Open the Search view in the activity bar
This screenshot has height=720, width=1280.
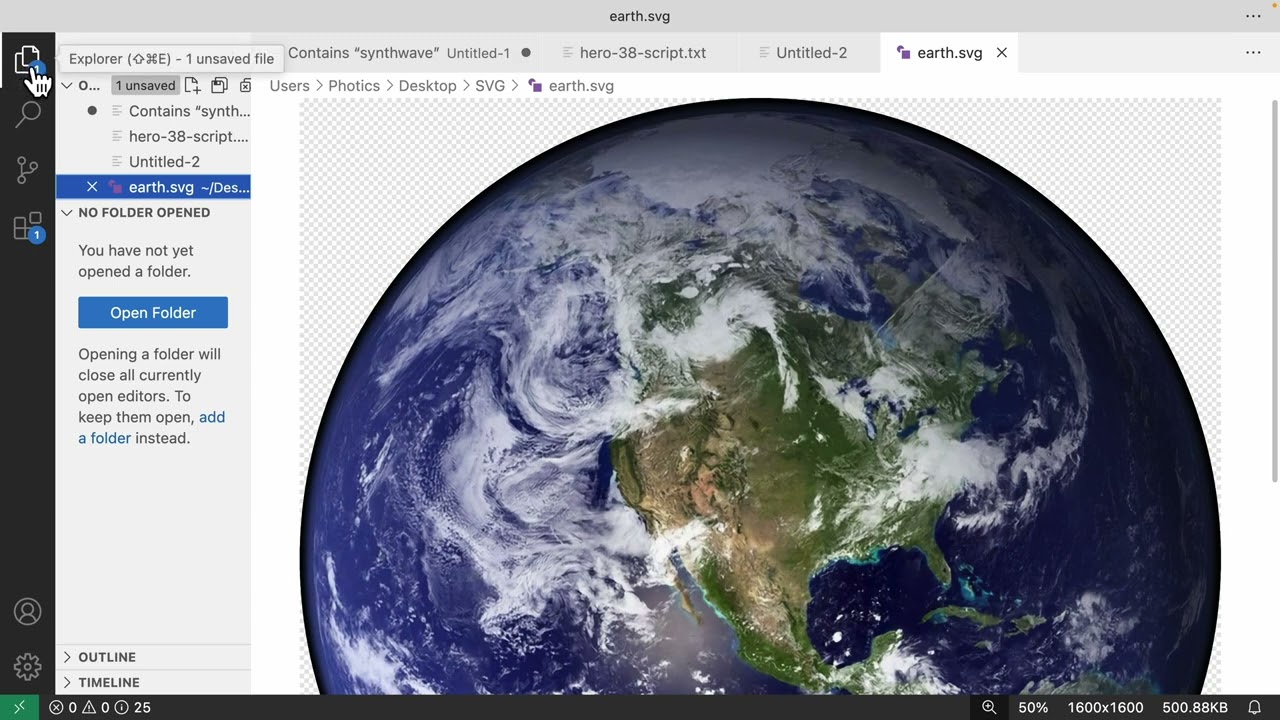[x=27, y=113]
